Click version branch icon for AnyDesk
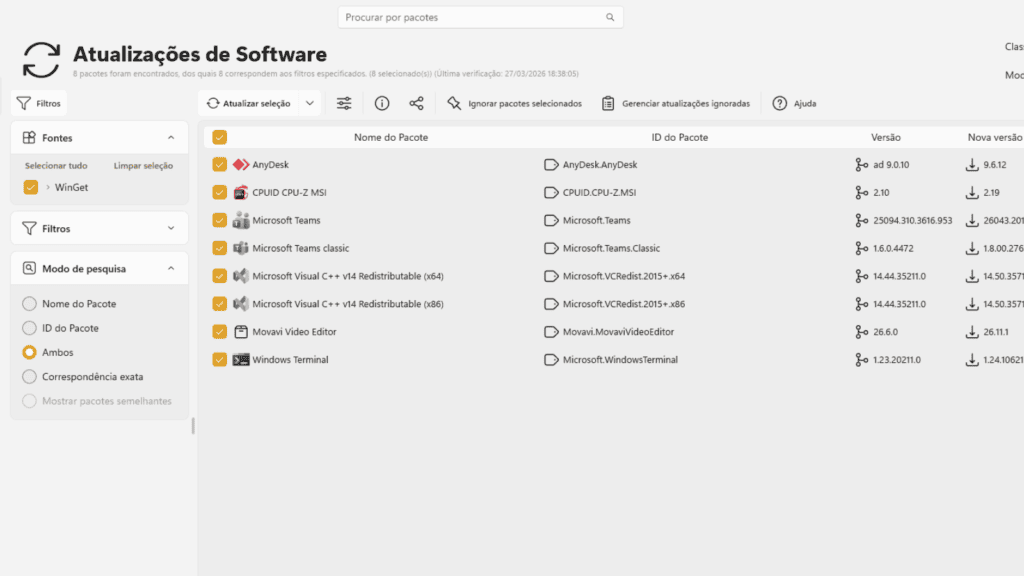The width and height of the screenshot is (1024, 576). [x=861, y=165]
